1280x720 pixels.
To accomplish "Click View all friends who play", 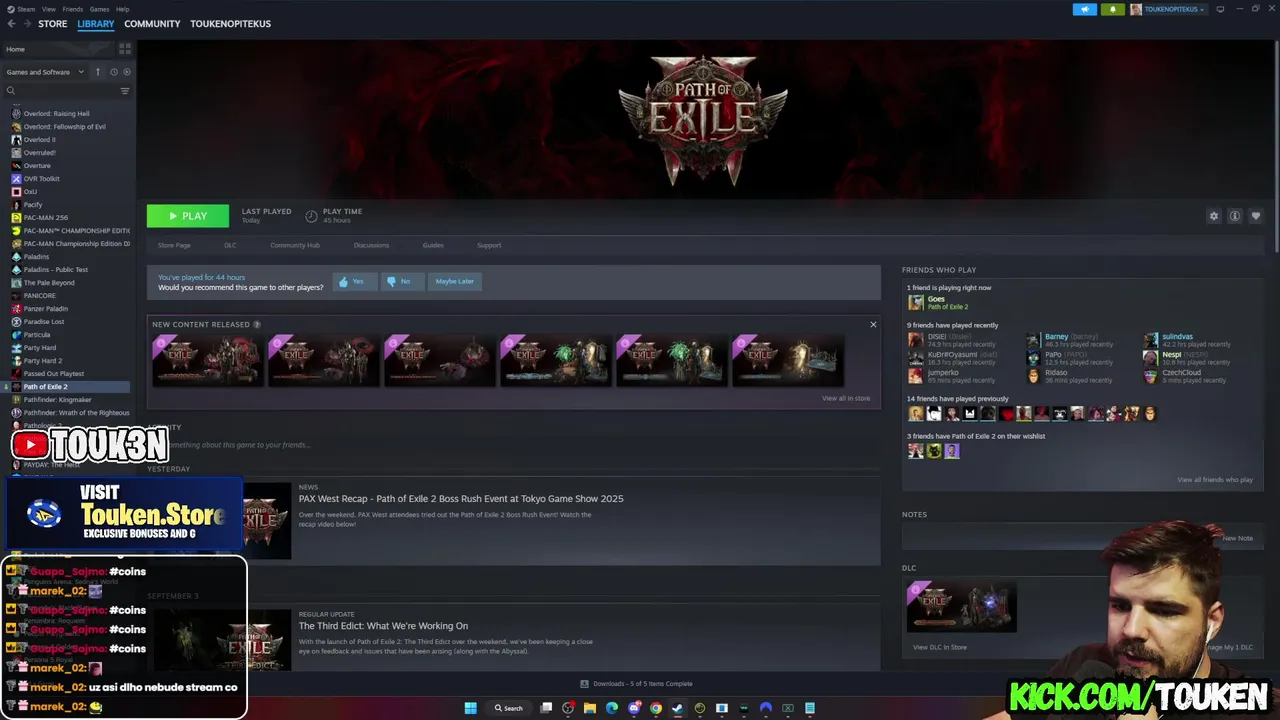I will pos(1215,480).
